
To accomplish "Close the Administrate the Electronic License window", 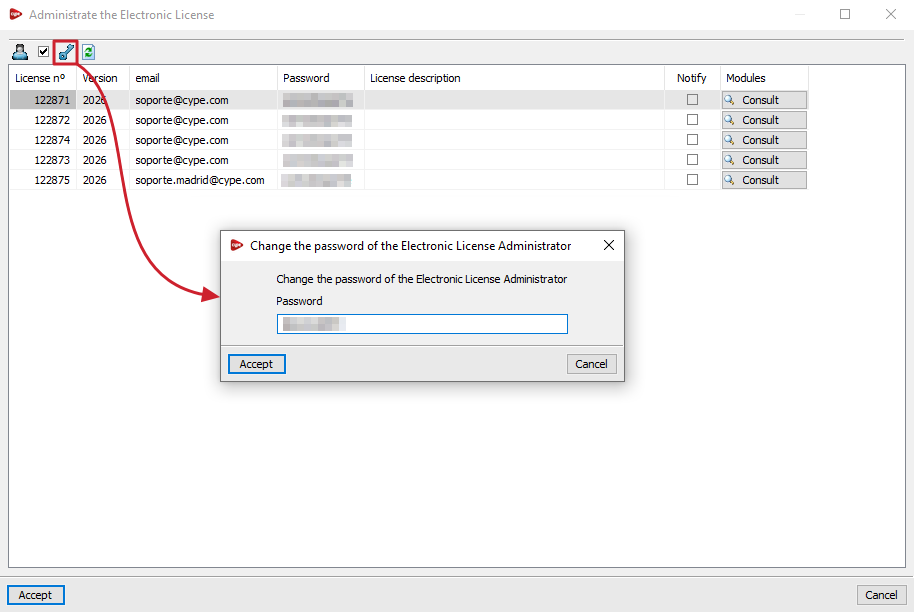I will (x=891, y=14).
